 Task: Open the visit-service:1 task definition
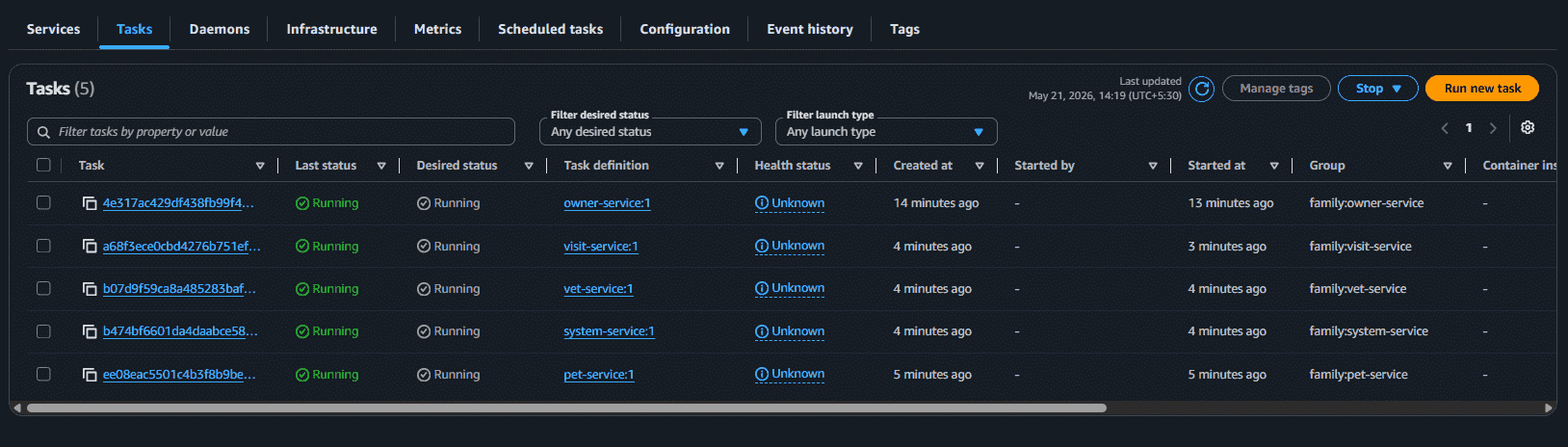click(601, 247)
